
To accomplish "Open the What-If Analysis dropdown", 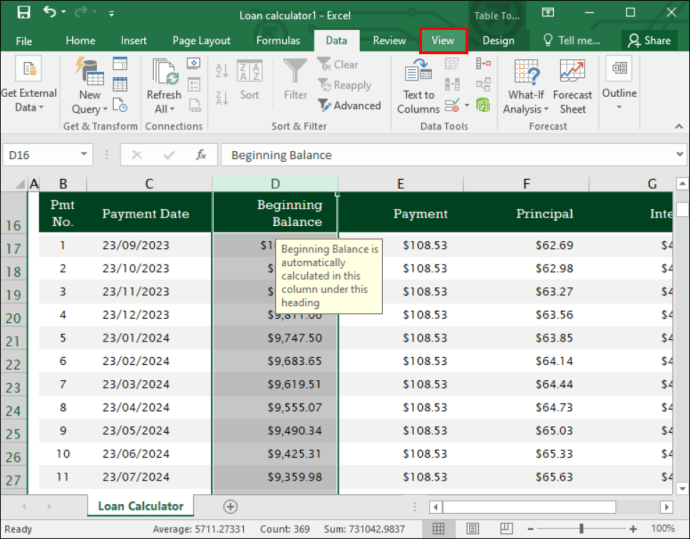I will pos(526,86).
